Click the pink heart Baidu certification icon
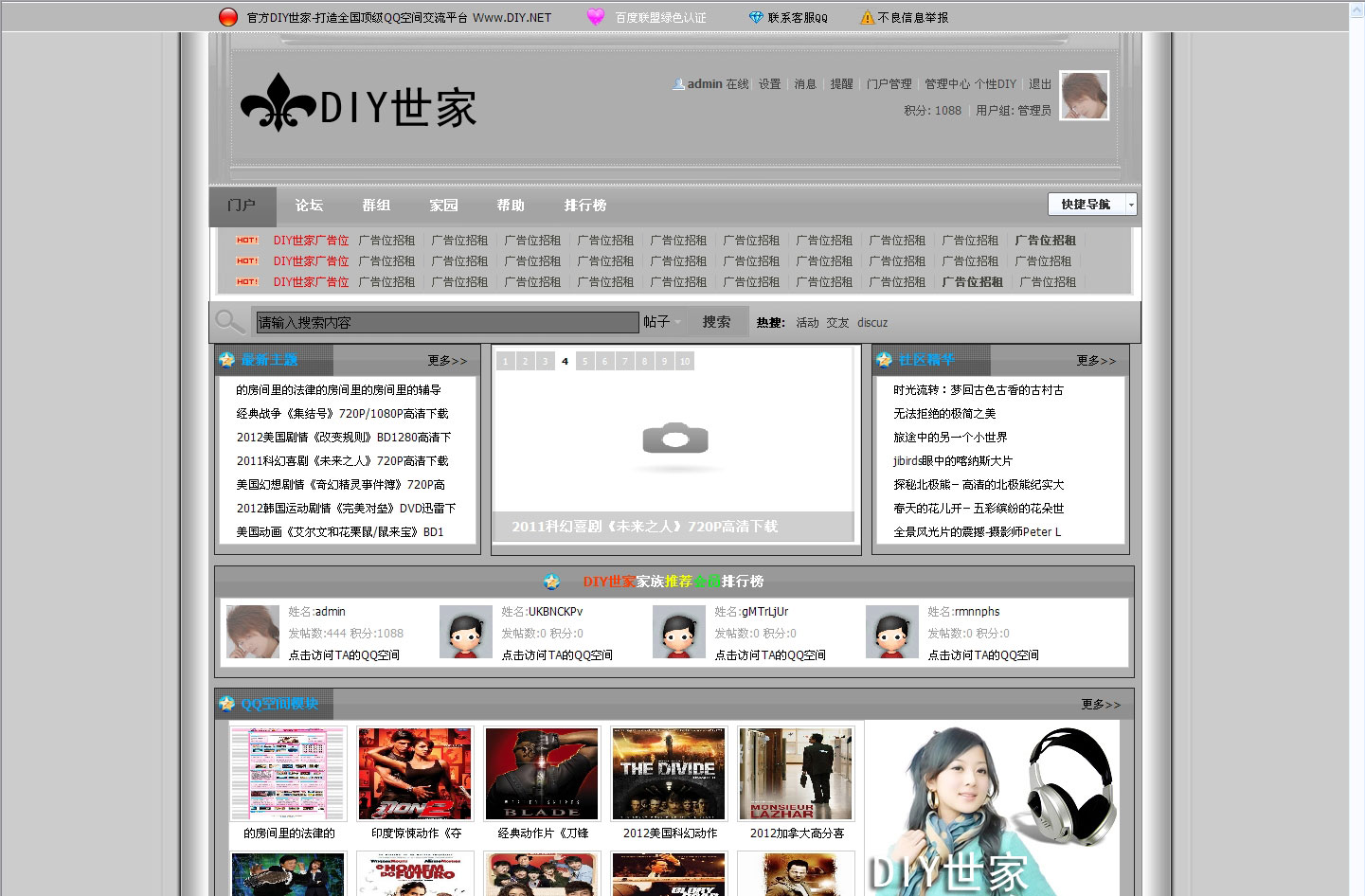The width and height of the screenshot is (1365, 896). [x=595, y=17]
